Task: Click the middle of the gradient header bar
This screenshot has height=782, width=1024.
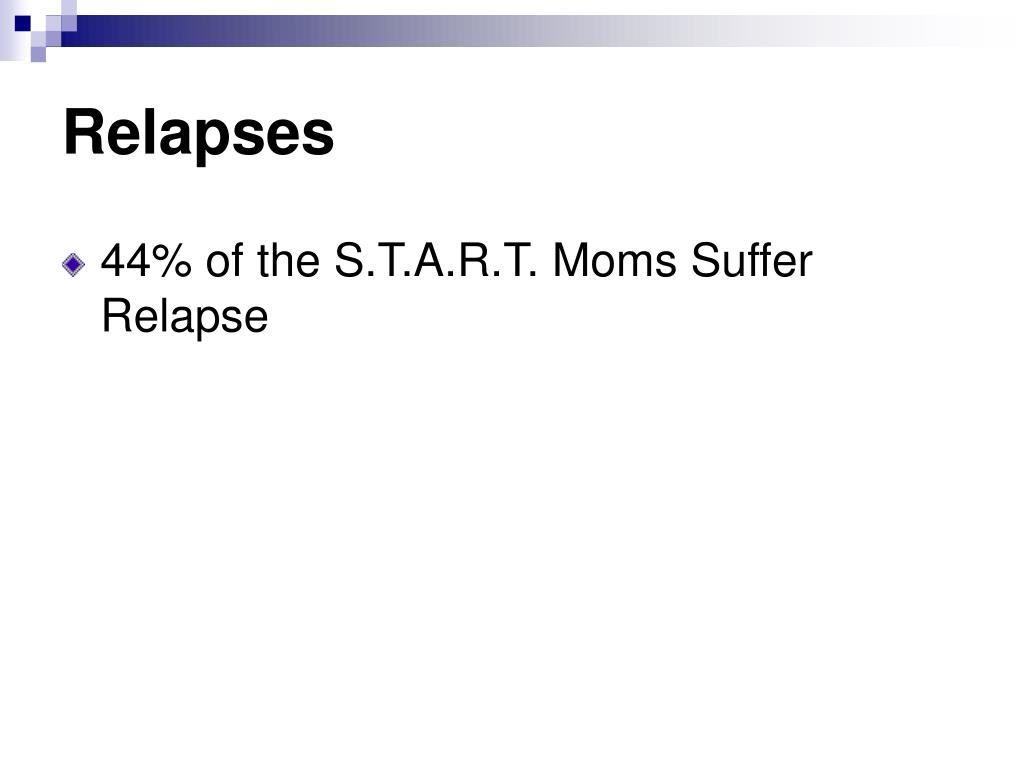Action: pyautogui.click(x=522, y=31)
